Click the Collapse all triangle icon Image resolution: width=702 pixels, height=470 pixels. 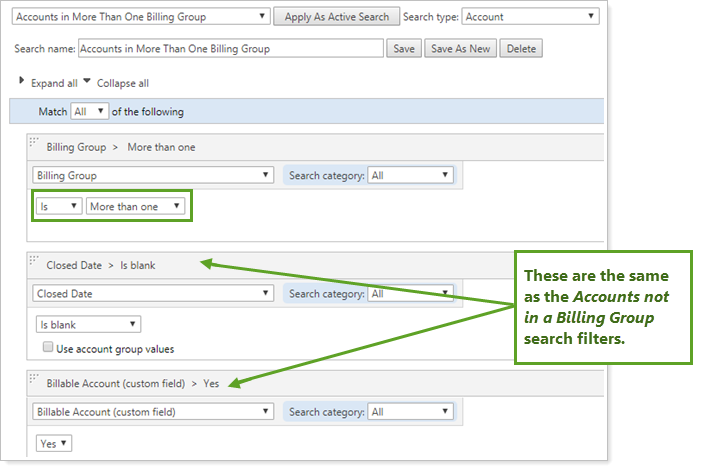click(x=87, y=82)
